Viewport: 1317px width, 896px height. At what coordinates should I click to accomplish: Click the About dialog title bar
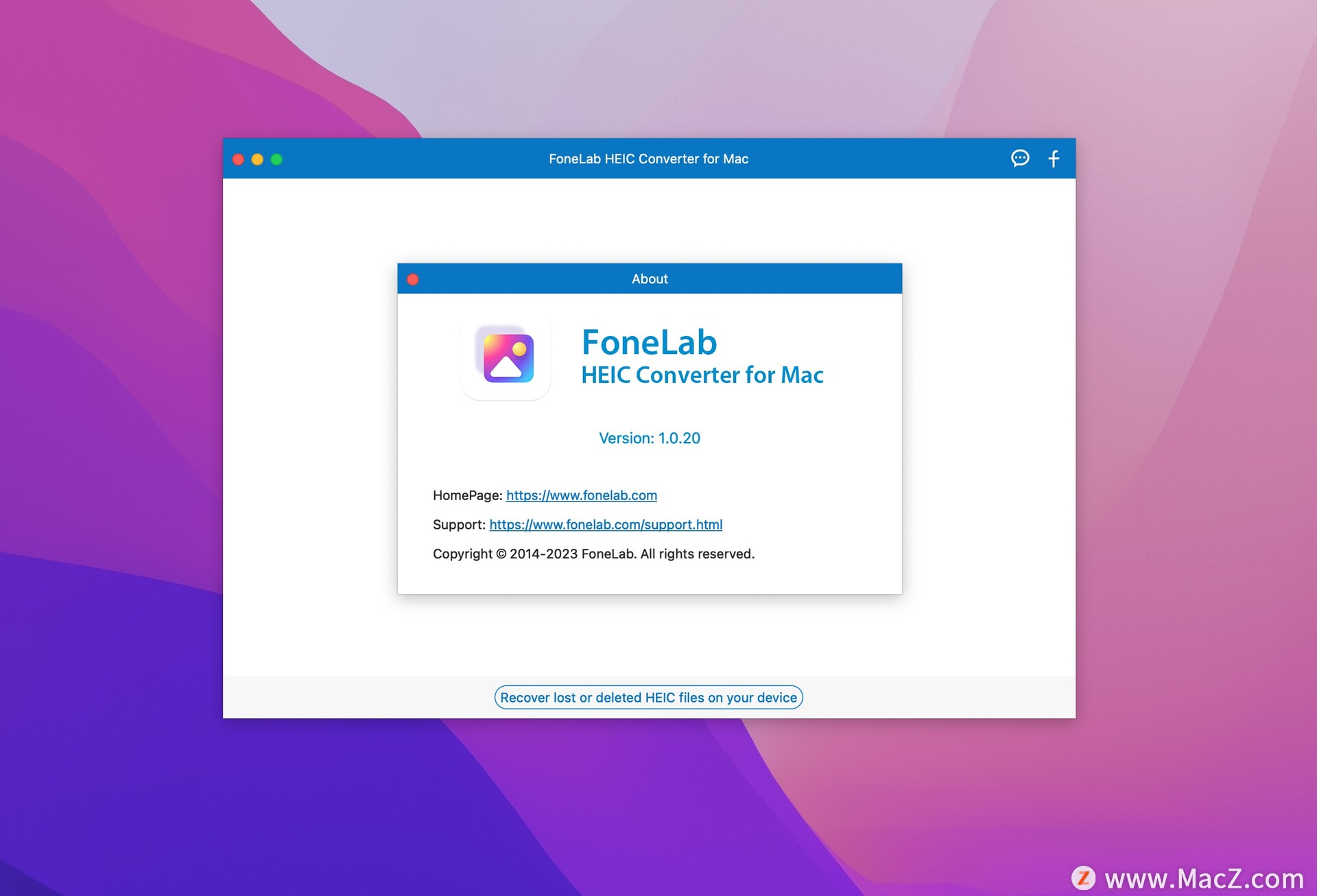click(x=650, y=279)
